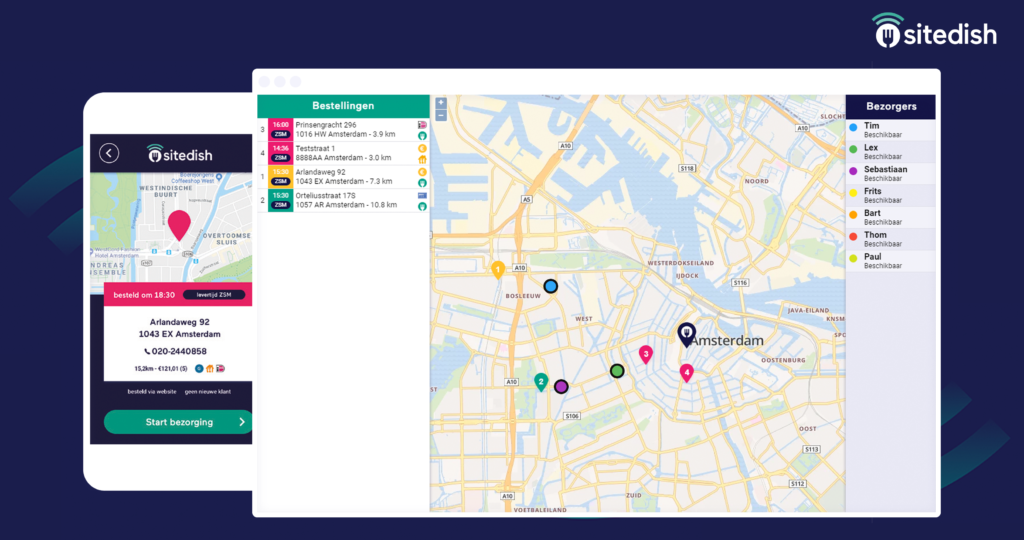Click green map marker number 2
The width and height of the screenshot is (1024, 540).
[x=541, y=383]
